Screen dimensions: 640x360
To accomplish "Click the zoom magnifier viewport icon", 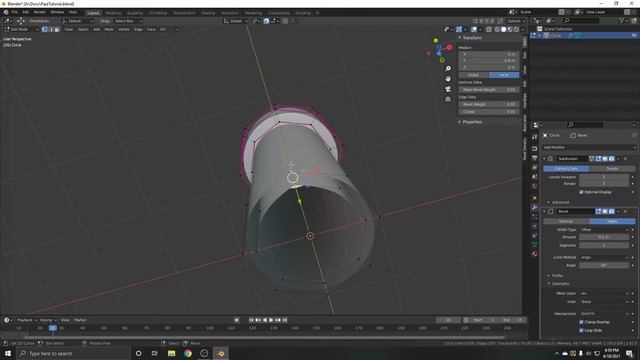I will click(448, 69).
